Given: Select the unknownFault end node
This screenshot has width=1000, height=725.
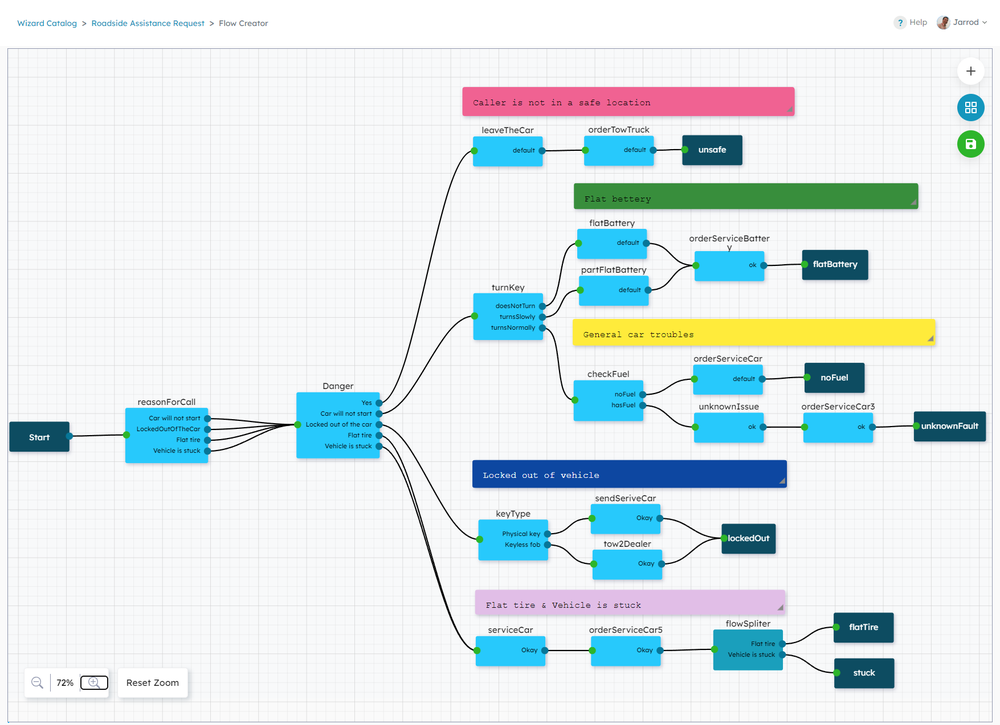Looking at the screenshot, I should point(950,426).
